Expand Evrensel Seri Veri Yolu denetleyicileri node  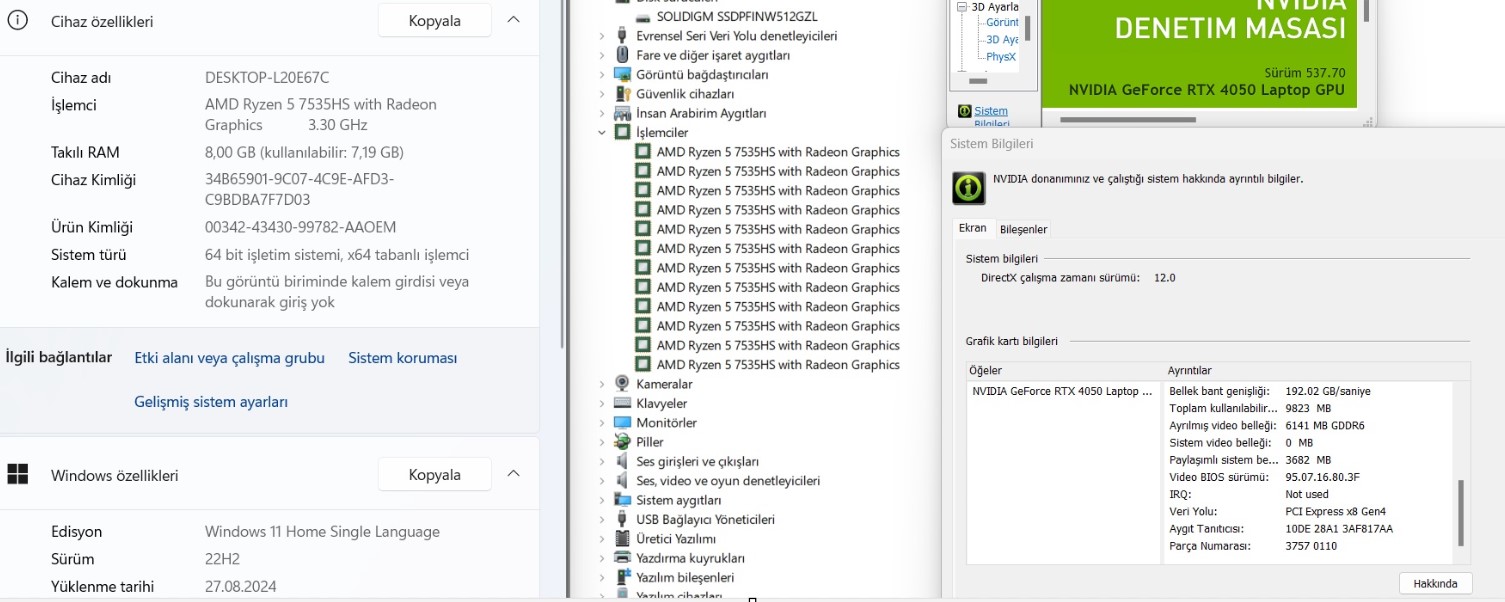pyautogui.click(x=602, y=36)
